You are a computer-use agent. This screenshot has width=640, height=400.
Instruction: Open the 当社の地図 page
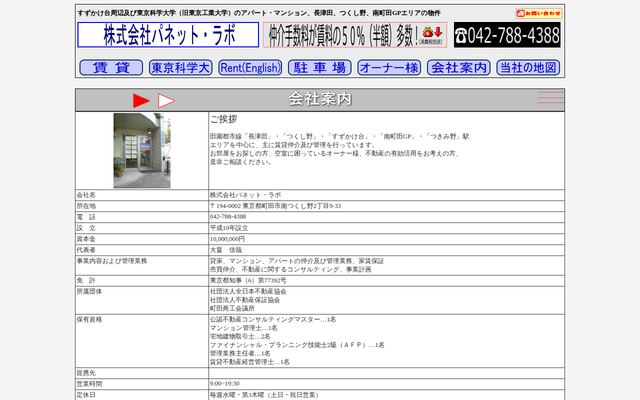[528, 67]
